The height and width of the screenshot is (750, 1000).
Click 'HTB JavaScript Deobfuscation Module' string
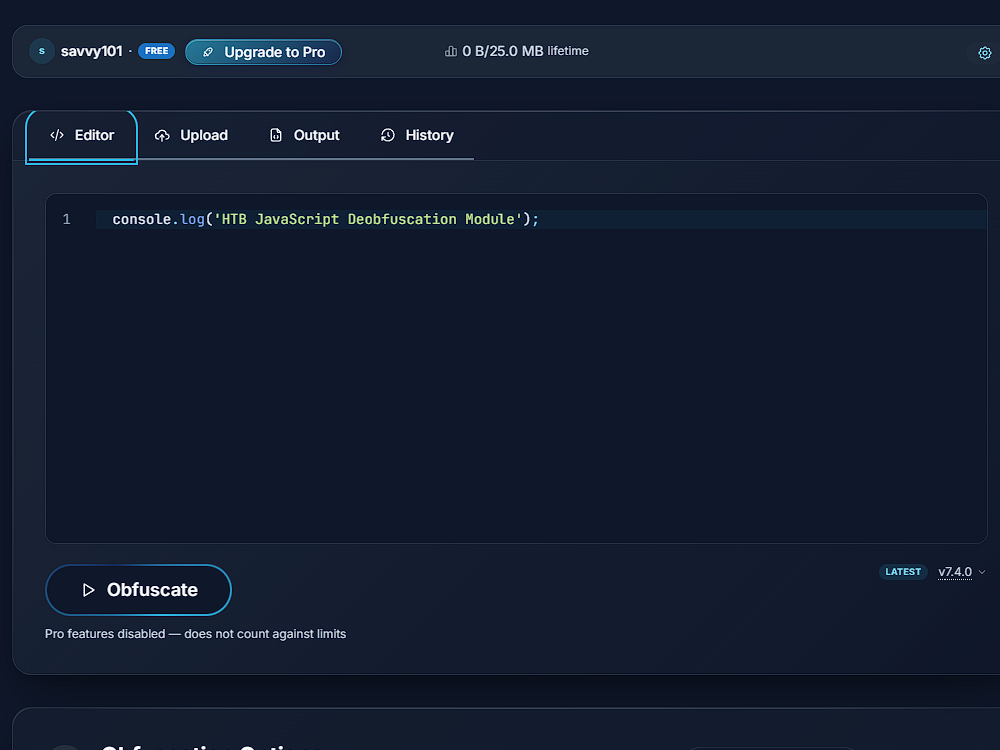coord(368,219)
